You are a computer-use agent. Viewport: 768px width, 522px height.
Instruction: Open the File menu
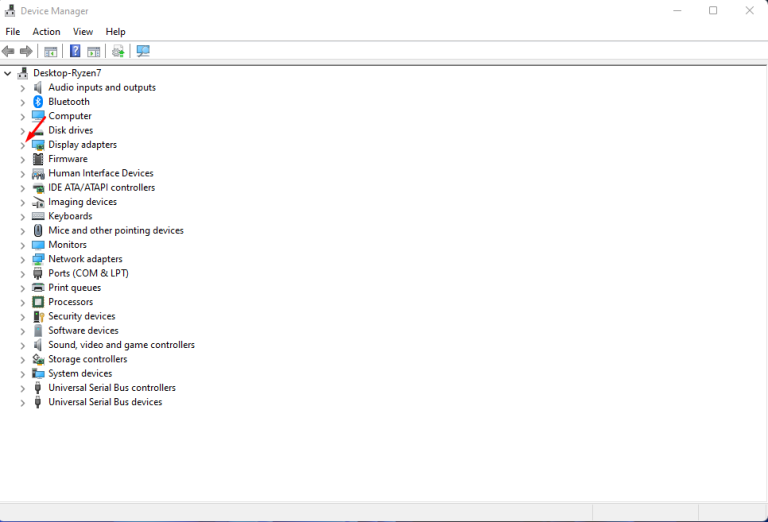[x=13, y=32]
